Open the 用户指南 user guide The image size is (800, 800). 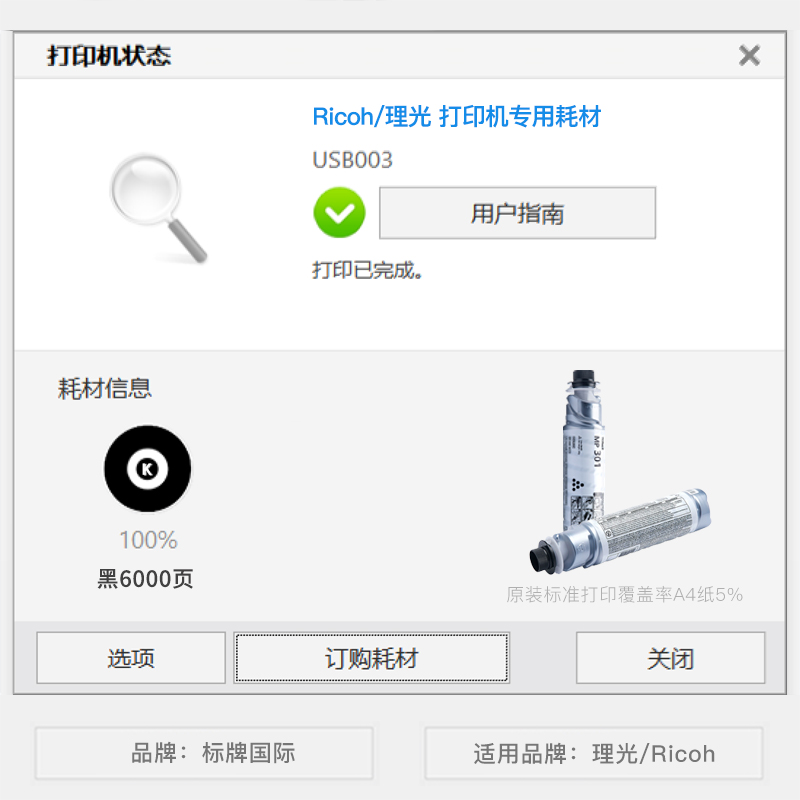tap(517, 213)
